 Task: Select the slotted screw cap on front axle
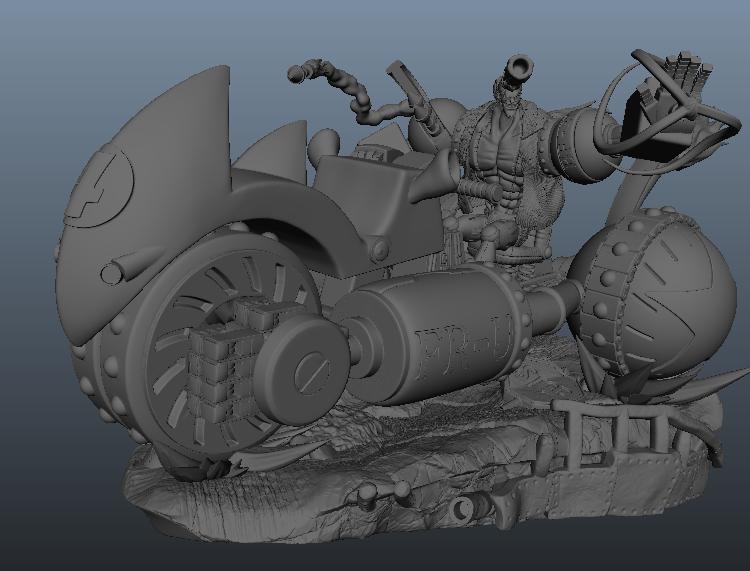click(x=311, y=374)
